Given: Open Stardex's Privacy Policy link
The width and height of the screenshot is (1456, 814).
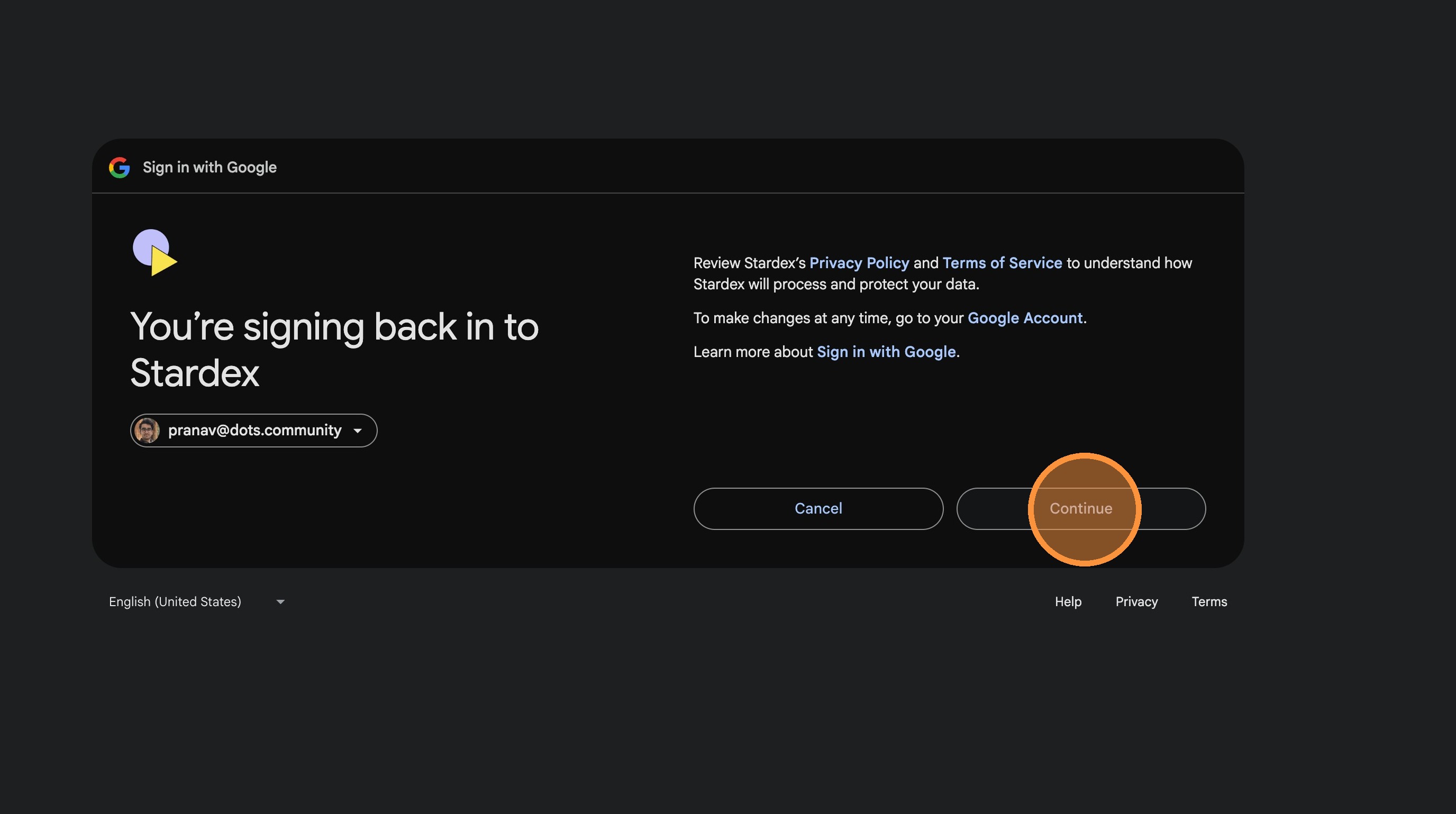Looking at the screenshot, I should [859, 263].
